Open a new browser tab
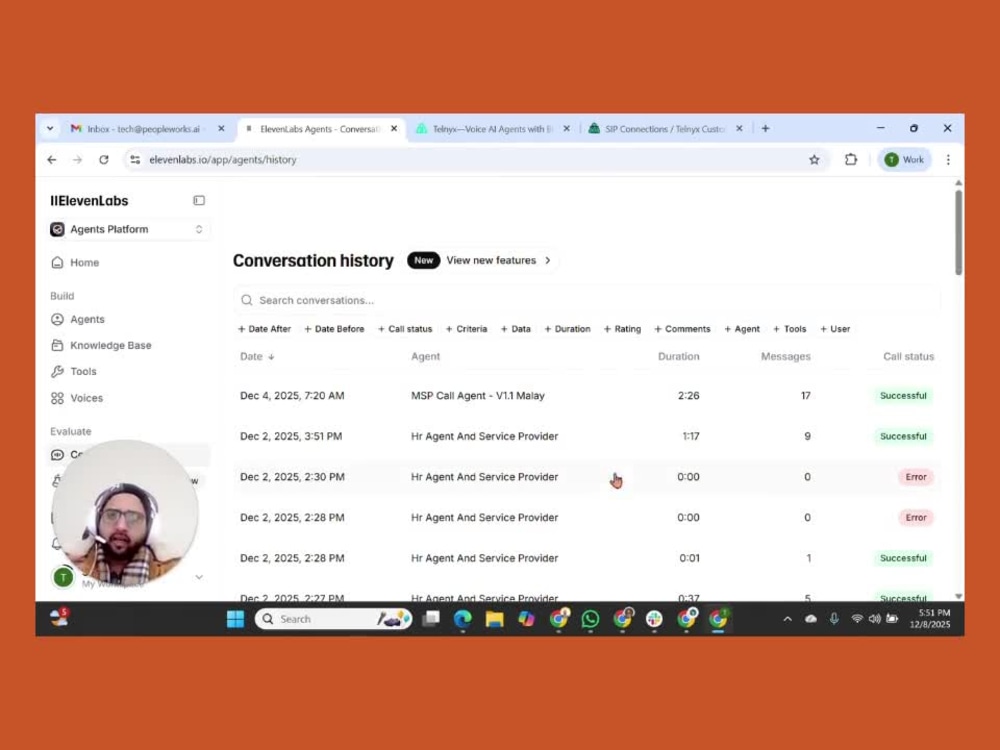Screen dimensions: 1000x750 point(765,129)
